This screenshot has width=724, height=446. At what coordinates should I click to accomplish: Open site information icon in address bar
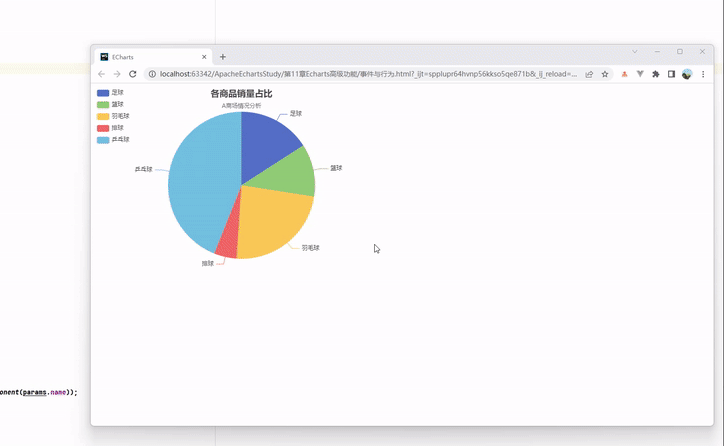click(152, 74)
